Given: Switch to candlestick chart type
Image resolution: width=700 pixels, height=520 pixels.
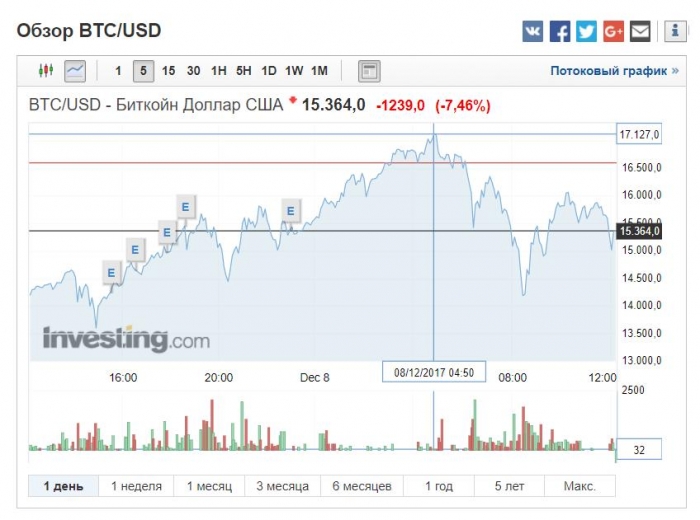Looking at the screenshot, I should (46, 71).
